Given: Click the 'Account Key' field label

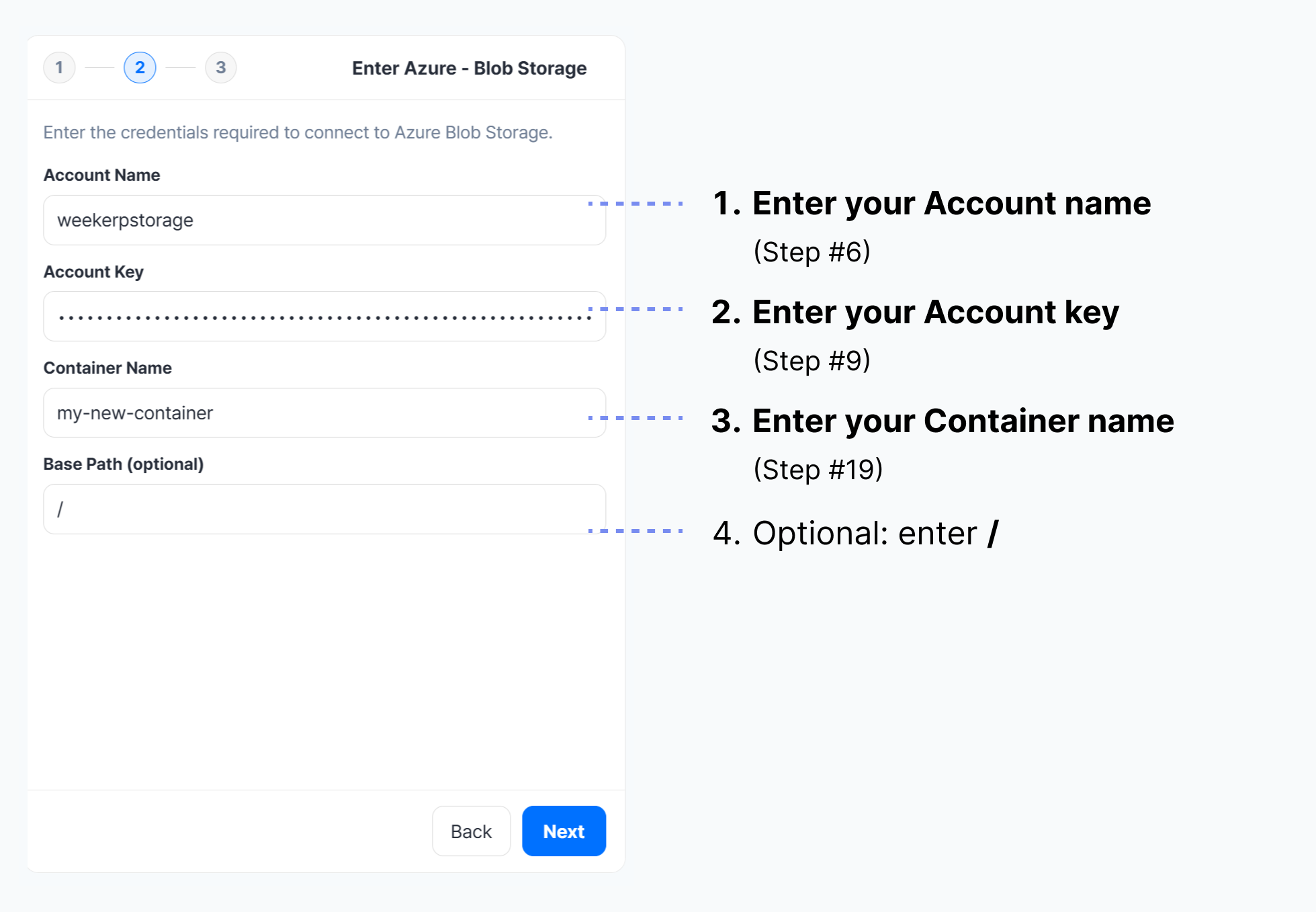Looking at the screenshot, I should (x=93, y=272).
